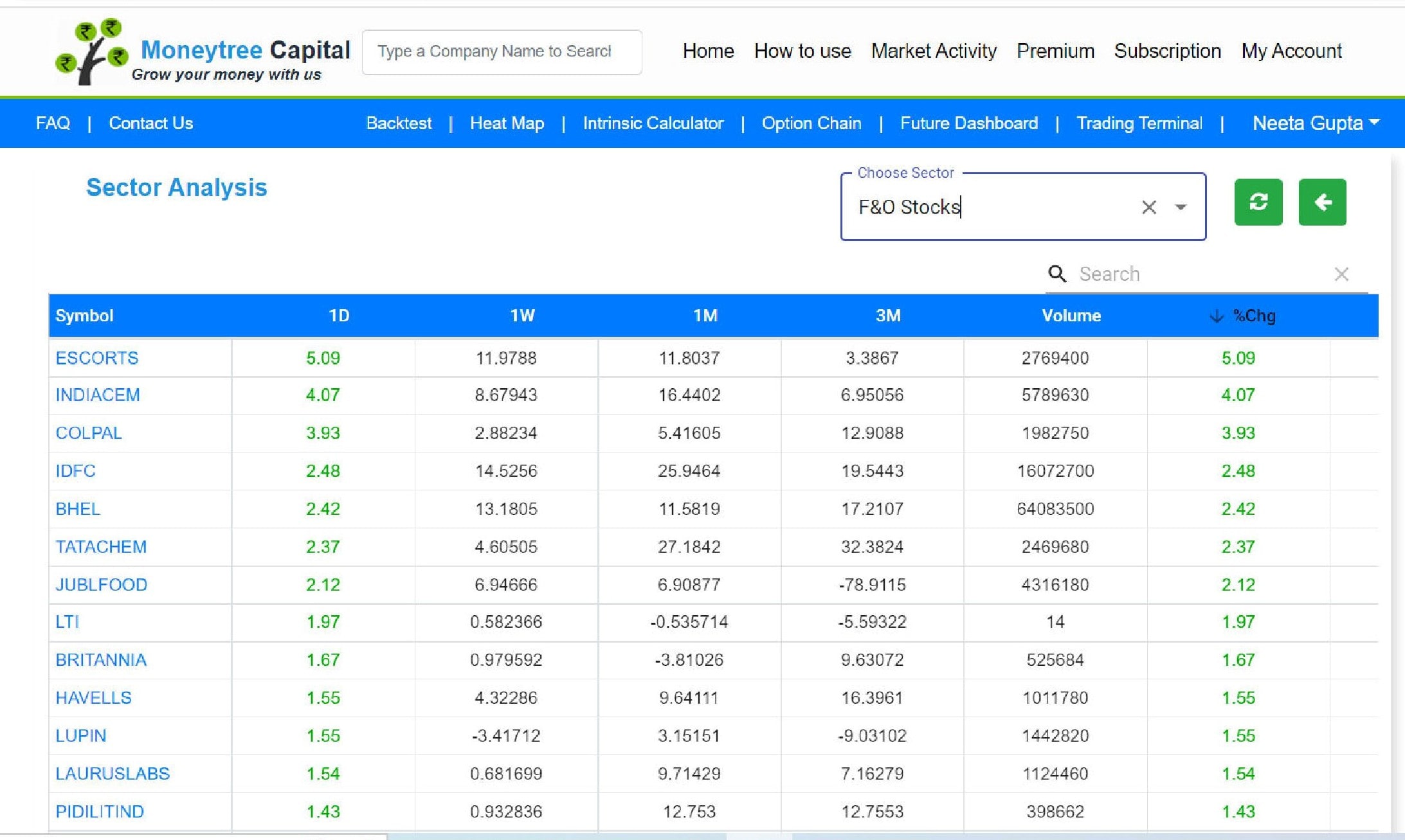
Task: Select BRITANNIA 1M value -3.81026
Action: pos(689,659)
